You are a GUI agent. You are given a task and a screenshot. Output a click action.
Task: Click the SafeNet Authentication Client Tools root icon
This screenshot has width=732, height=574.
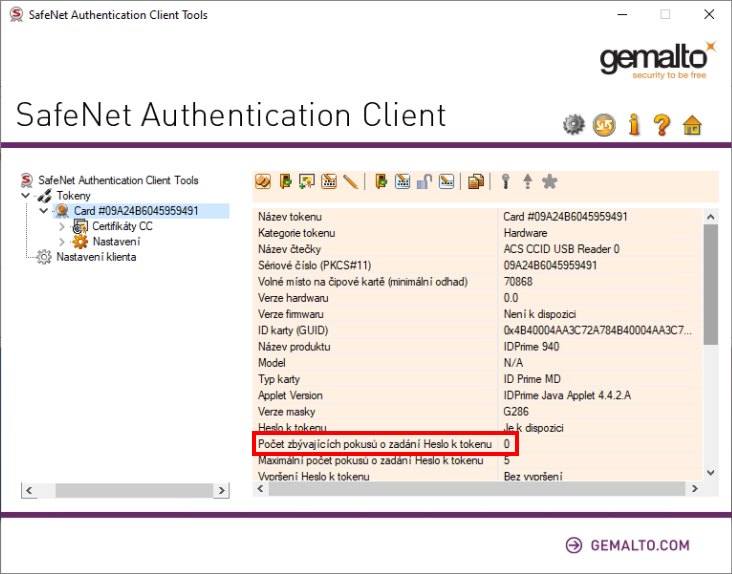(x=27, y=180)
